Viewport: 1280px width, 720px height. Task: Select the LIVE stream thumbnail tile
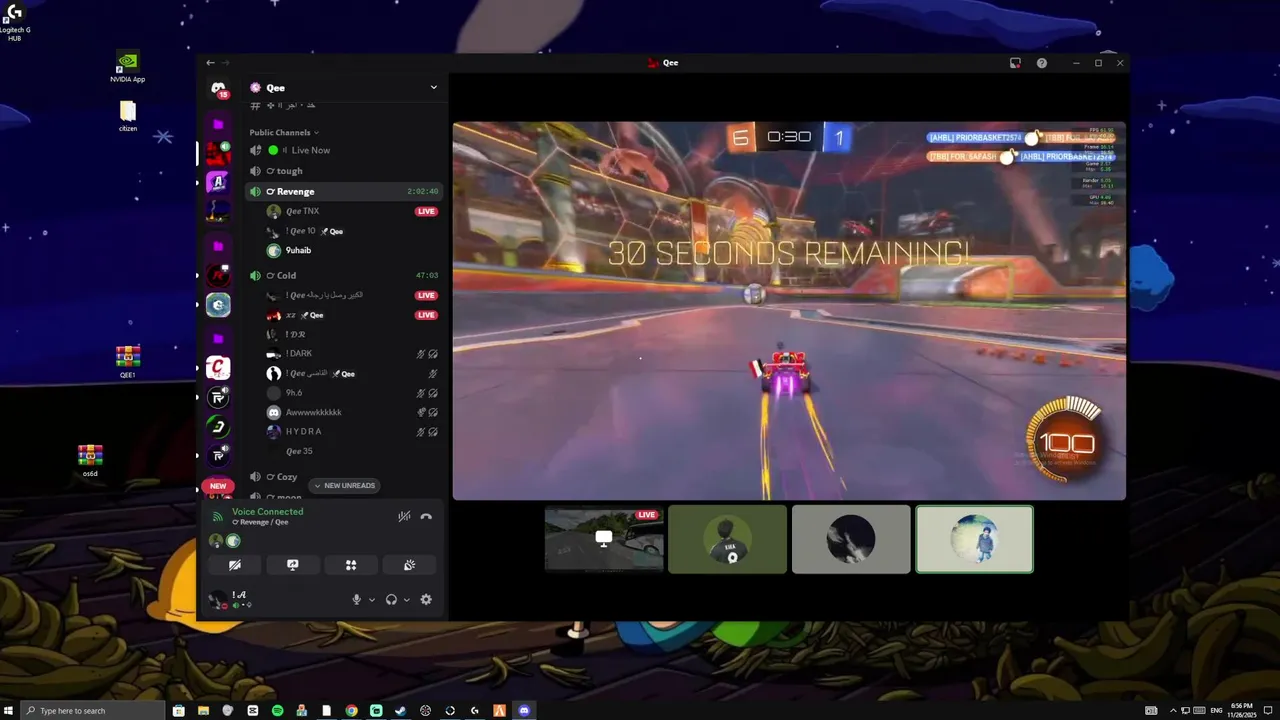pos(604,540)
